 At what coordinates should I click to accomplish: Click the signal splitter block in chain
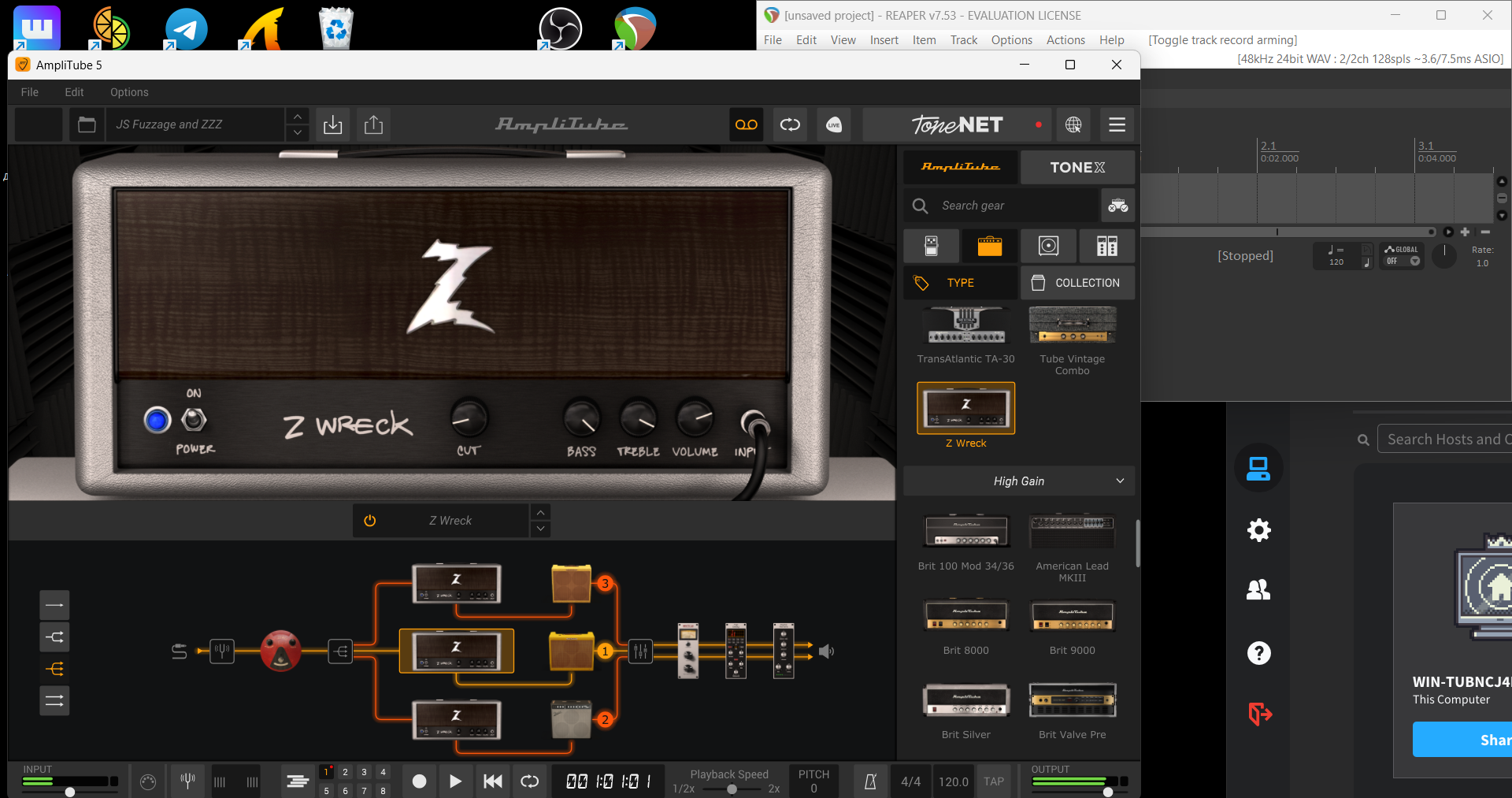pyautogui.click(x=340, y=651)
